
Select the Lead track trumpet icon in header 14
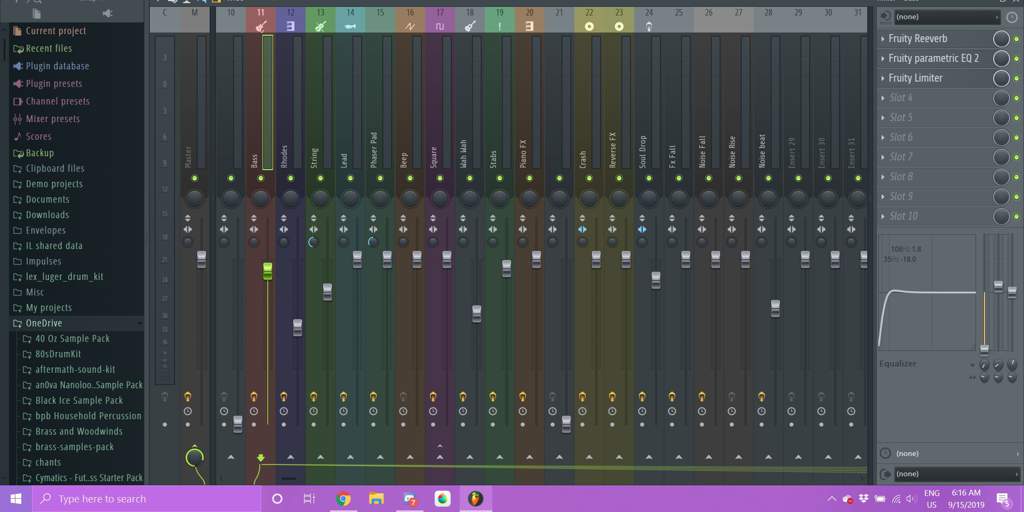[x=350, y=26]
